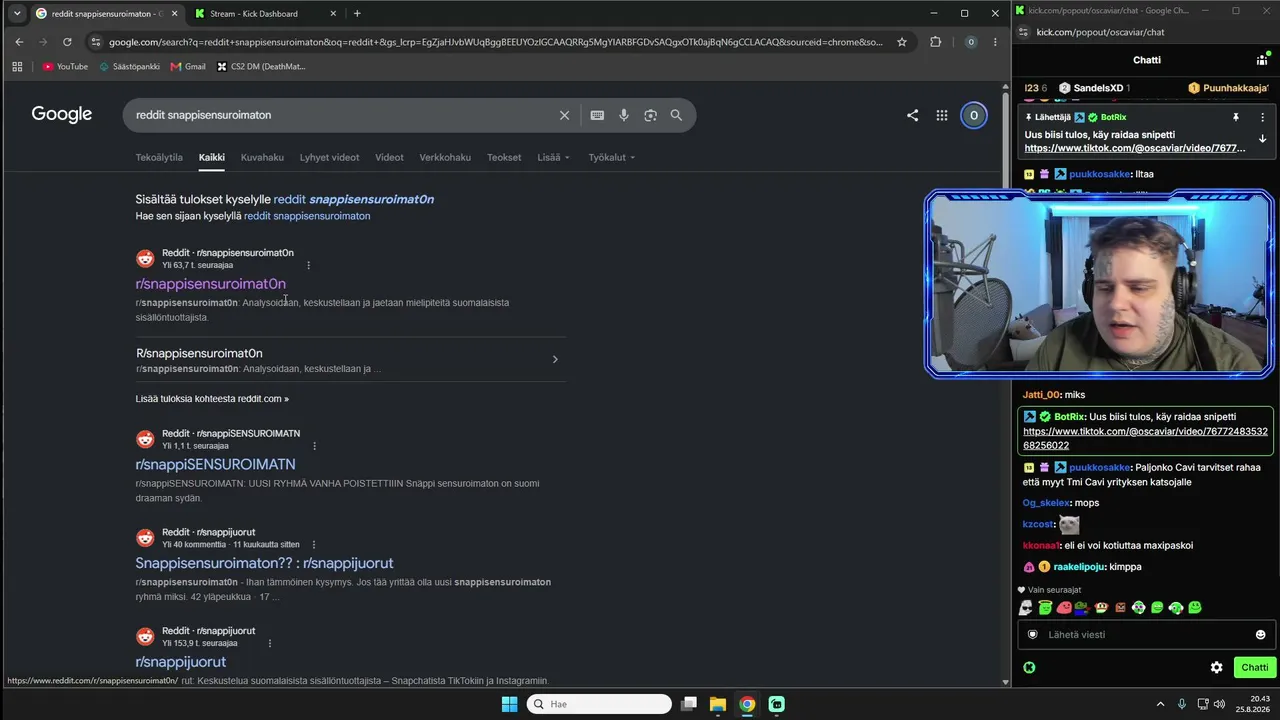Image resolution: width=1280 pixels, height=720 pixels.
Task: Share the search results page
Action: 912,115
